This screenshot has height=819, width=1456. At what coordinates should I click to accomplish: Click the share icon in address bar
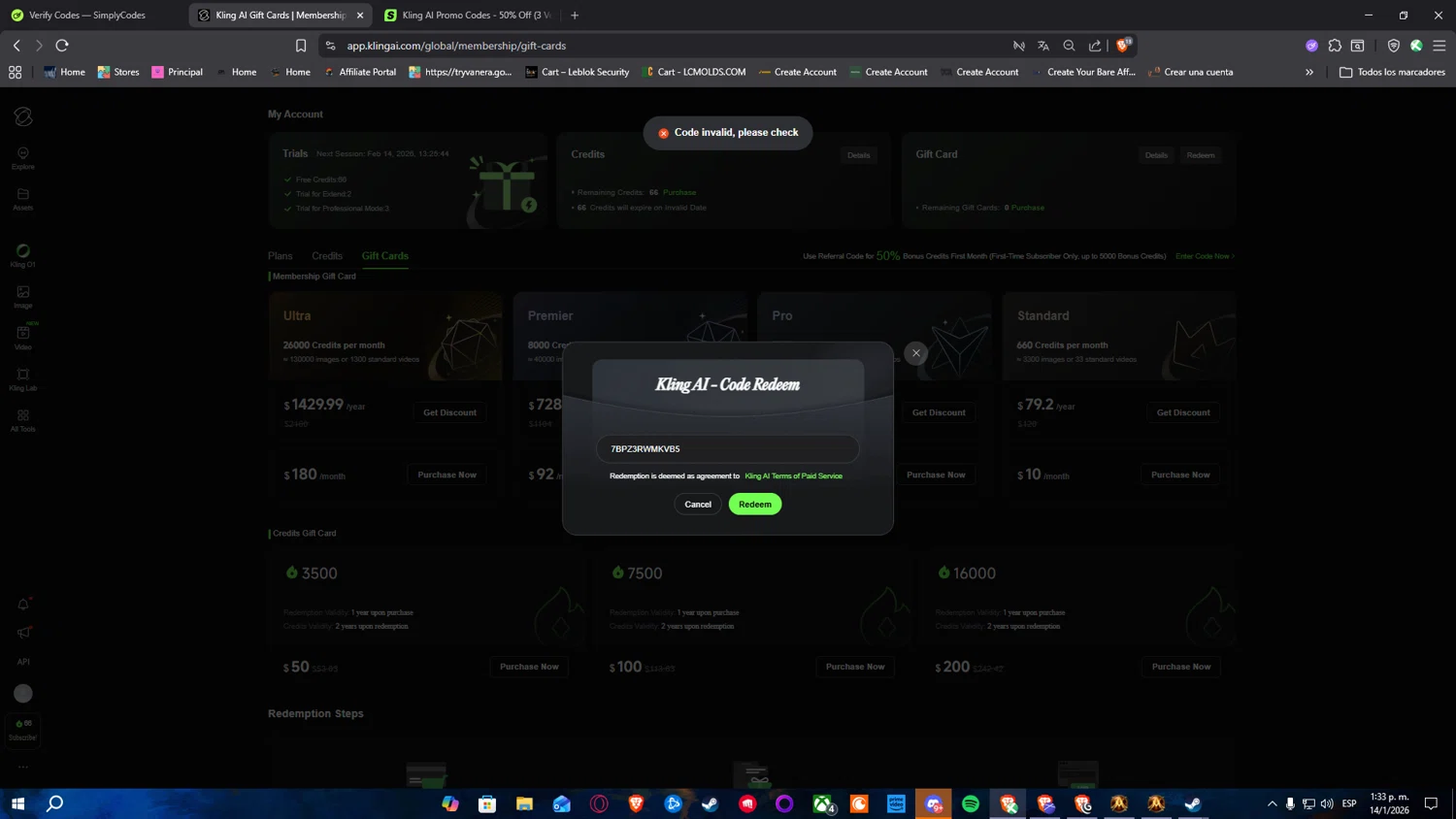(x=1095, y=46)
